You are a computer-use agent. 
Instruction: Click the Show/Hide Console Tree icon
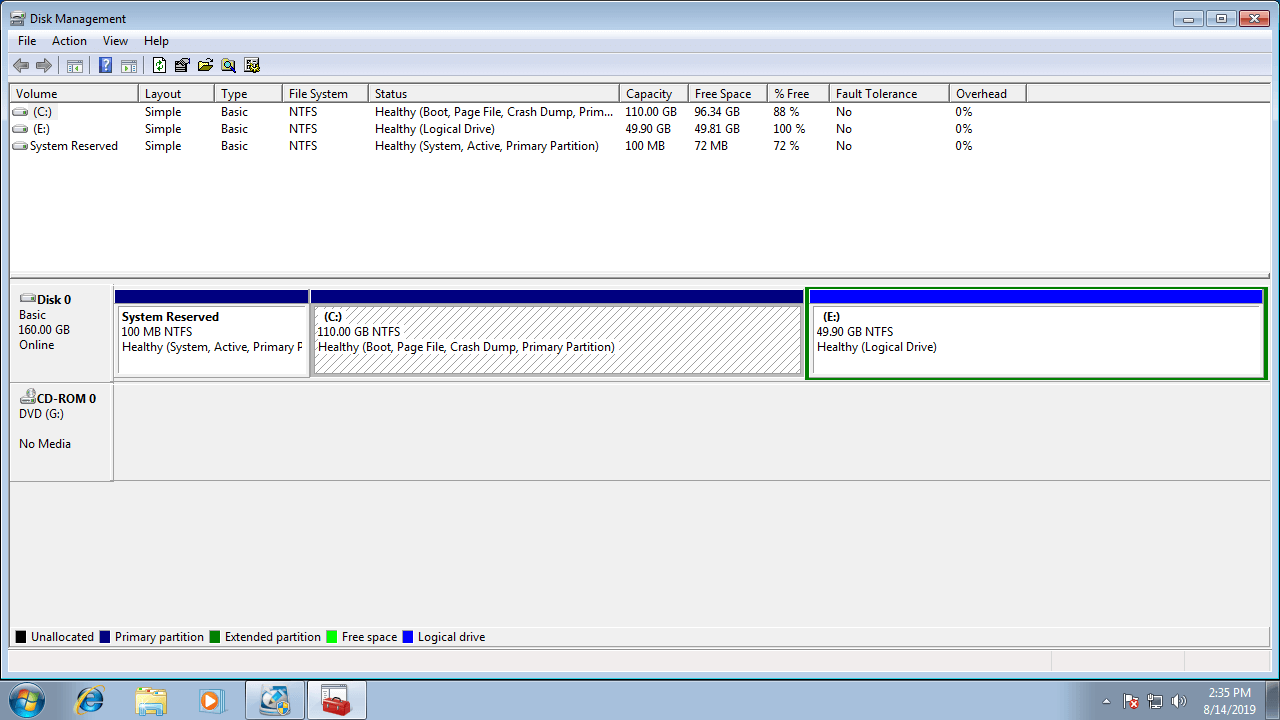[x=75, y=66]
